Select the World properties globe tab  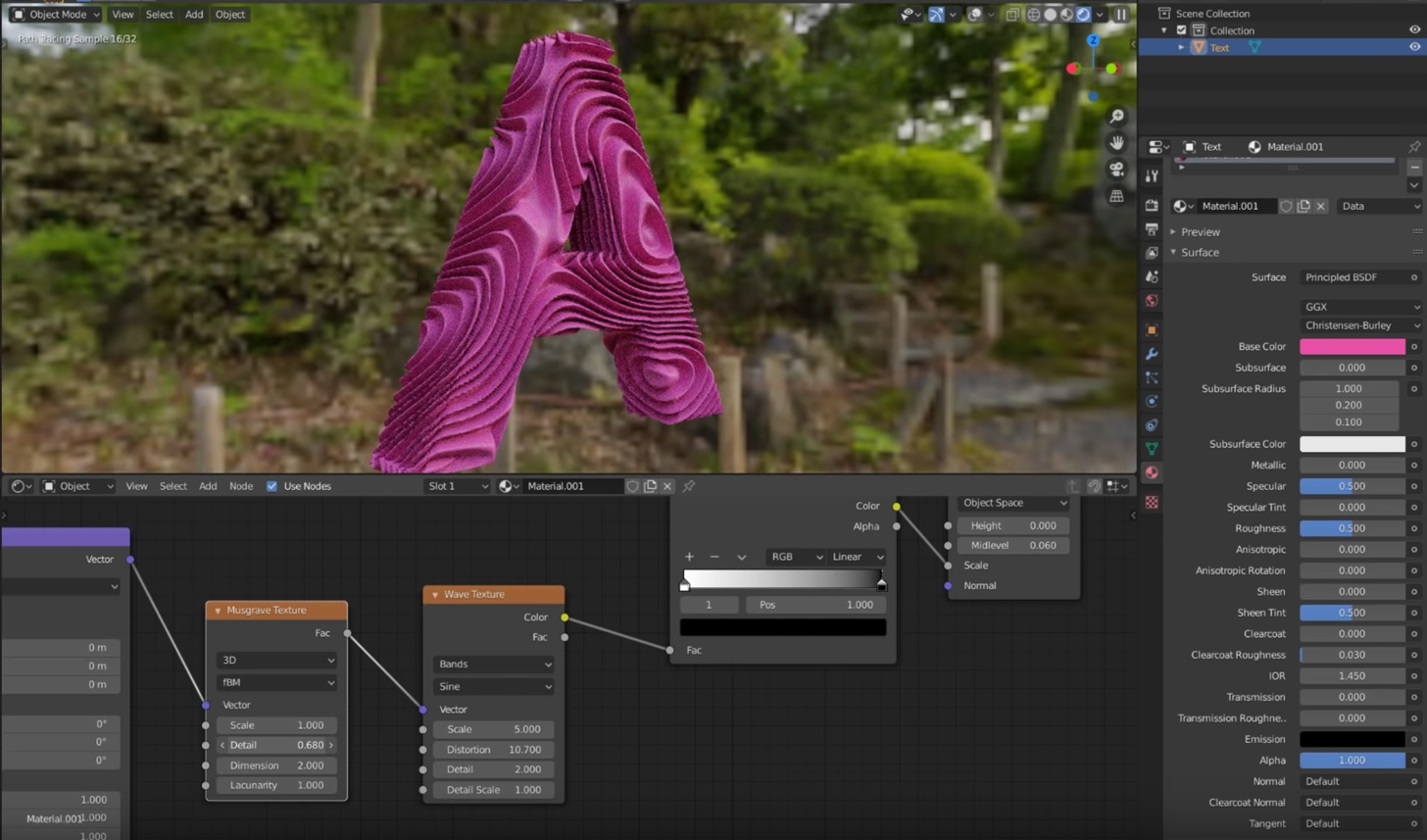pos(1152,301)
